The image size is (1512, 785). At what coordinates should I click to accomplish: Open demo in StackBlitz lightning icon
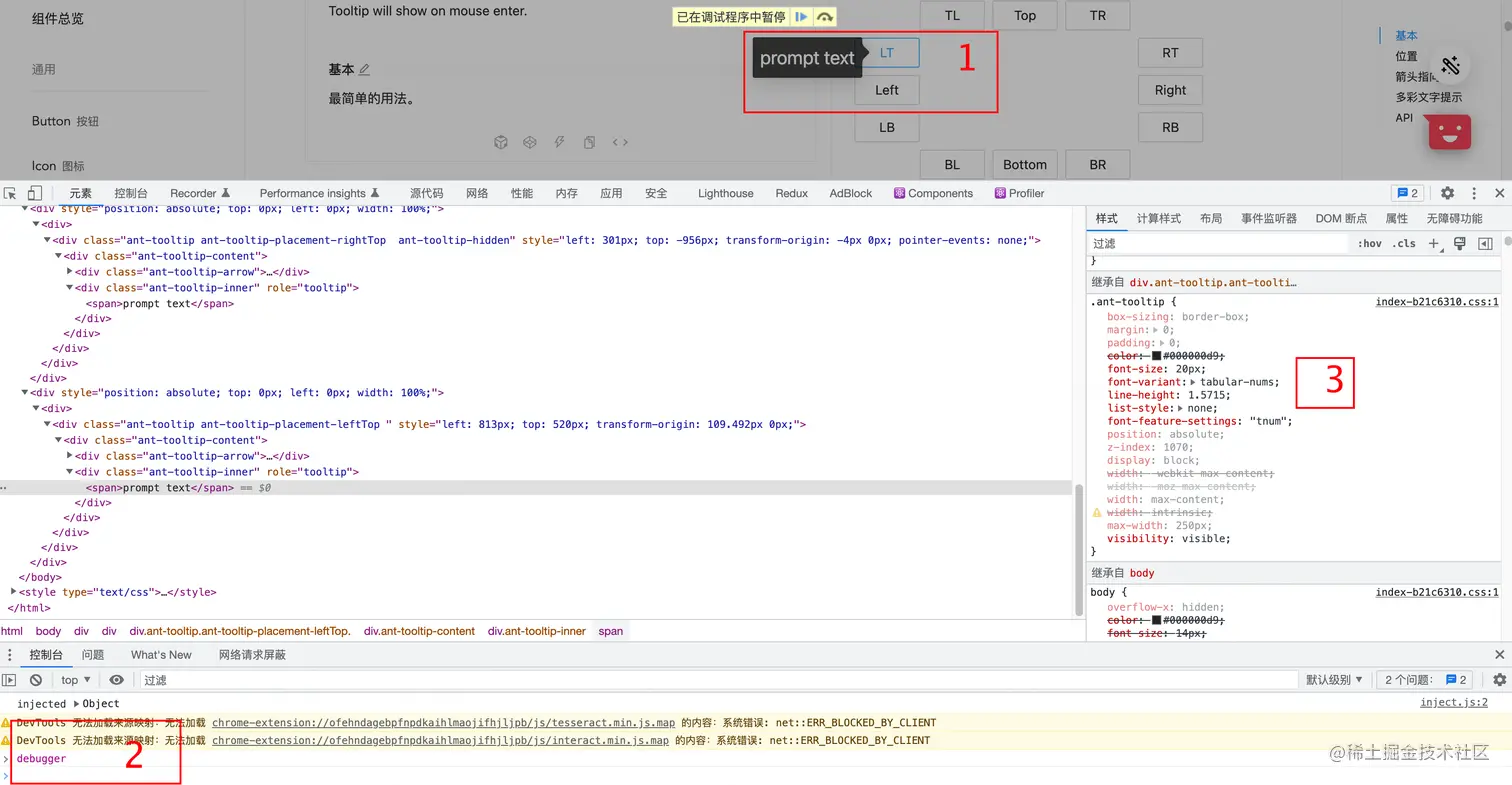[560, 142]
